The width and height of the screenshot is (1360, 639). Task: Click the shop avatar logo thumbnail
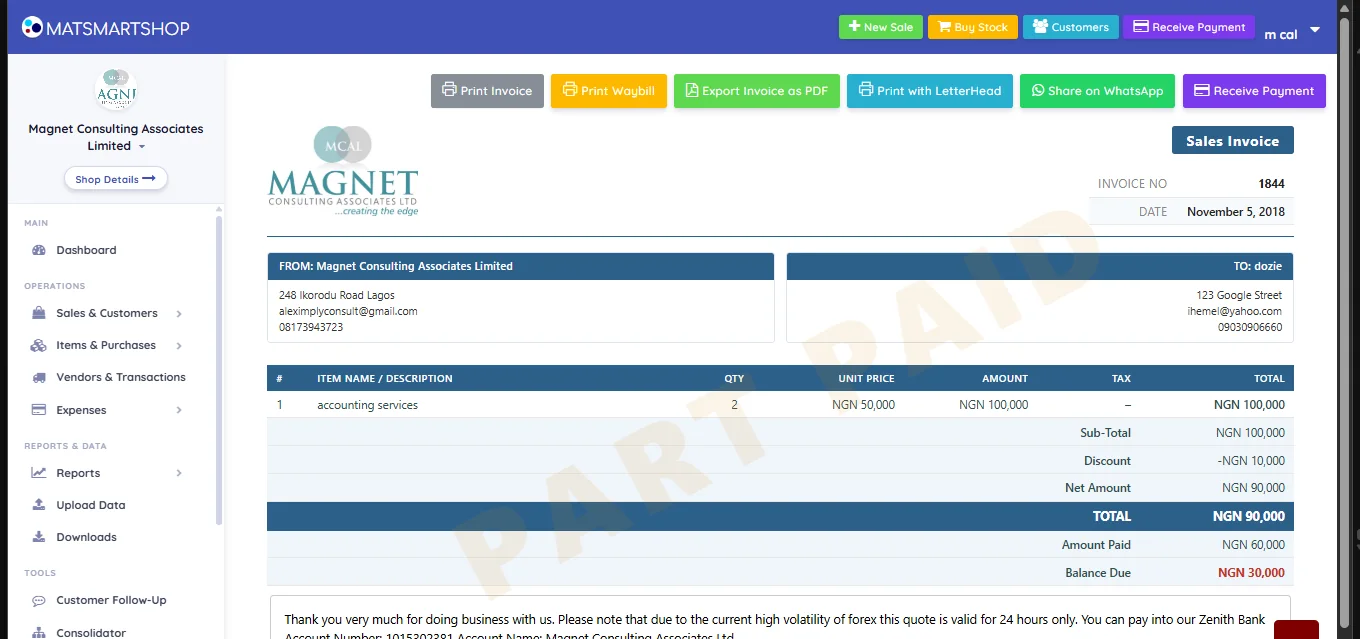pyautogui.click(x=115, y=89)
